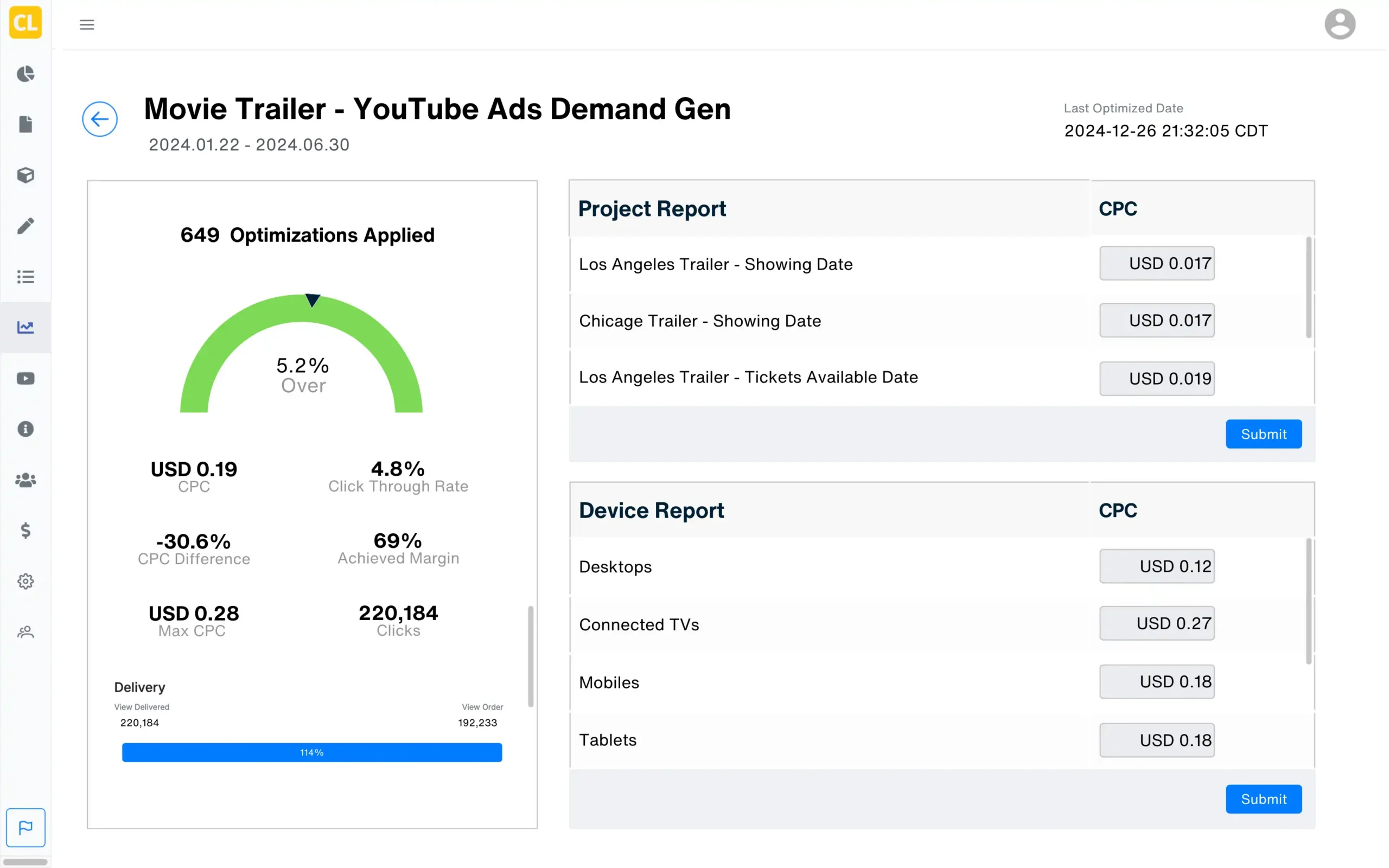Submit the Device Report CPC changes
This screenshot has width=1389, height=868.
click(1264, 799)
